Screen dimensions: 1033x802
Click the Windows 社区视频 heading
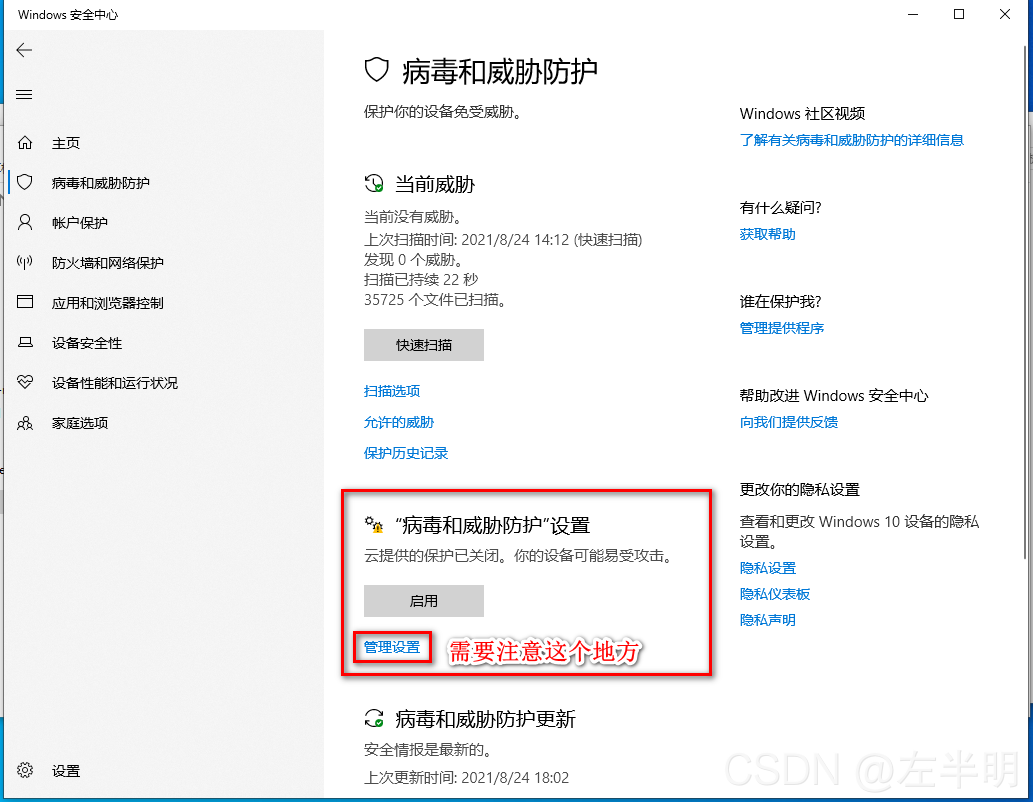point(802,113)
